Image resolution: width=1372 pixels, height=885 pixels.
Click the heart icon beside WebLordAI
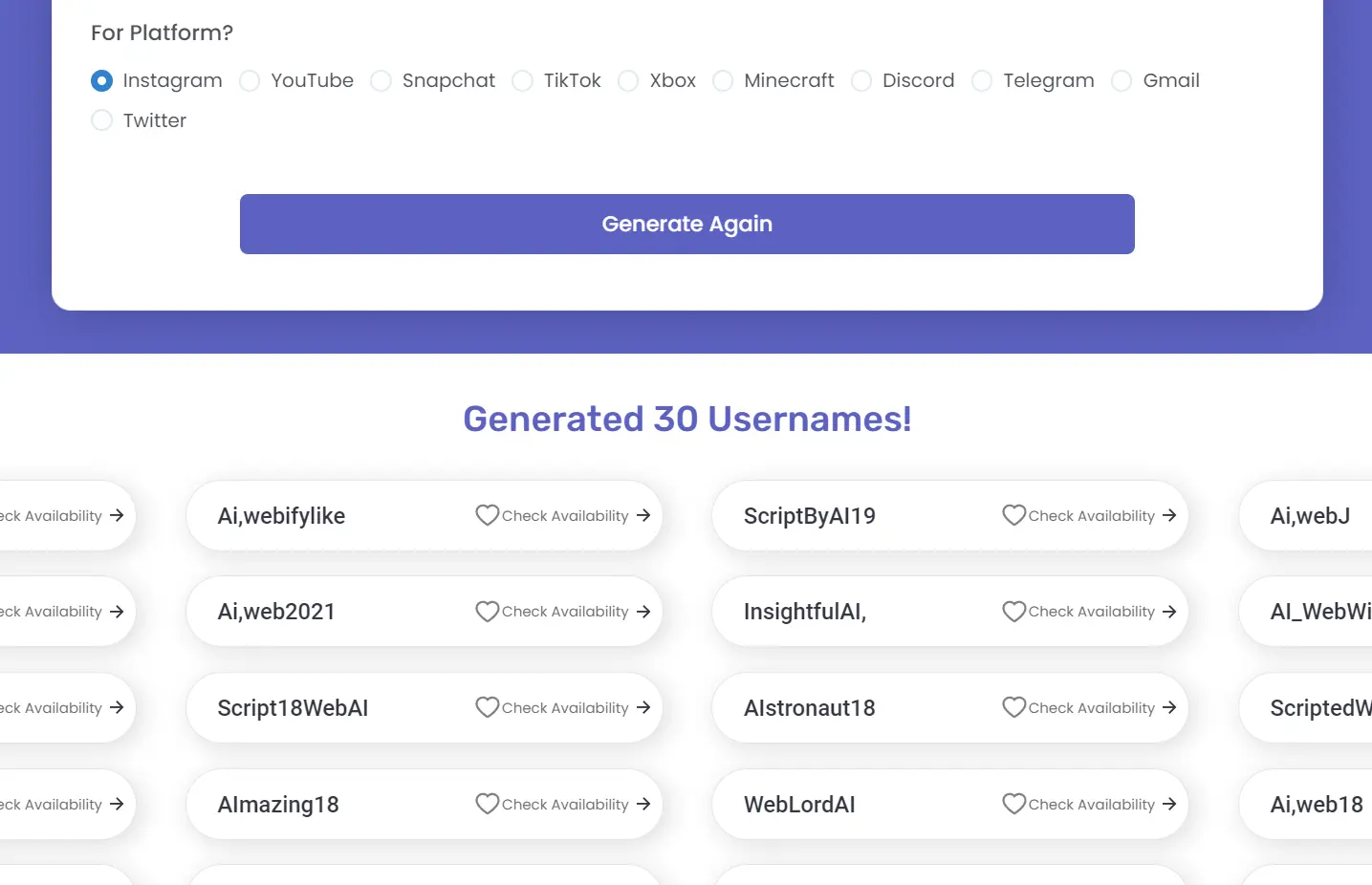[x=1013, y=804]
